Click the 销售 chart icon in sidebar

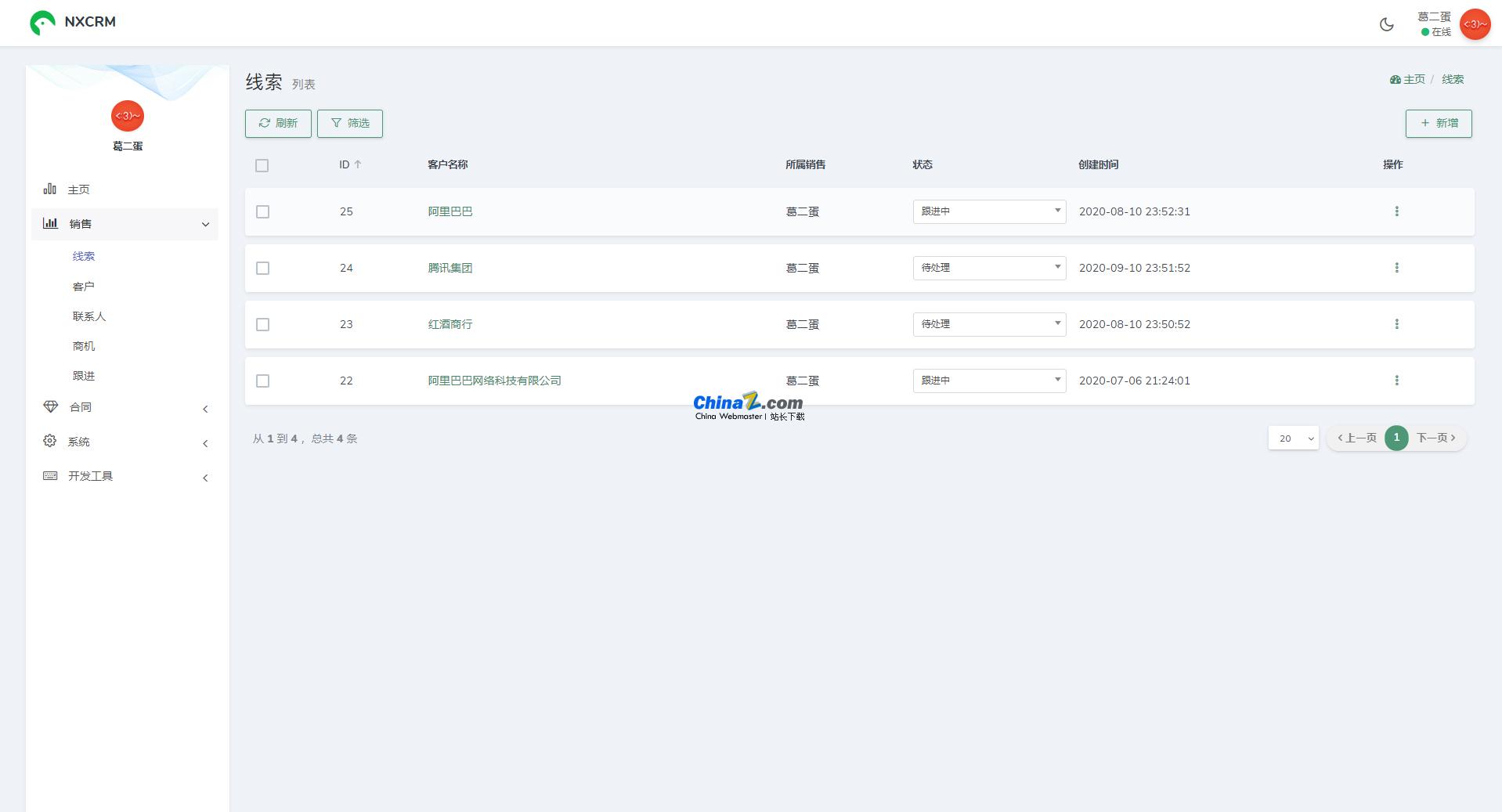50,223
